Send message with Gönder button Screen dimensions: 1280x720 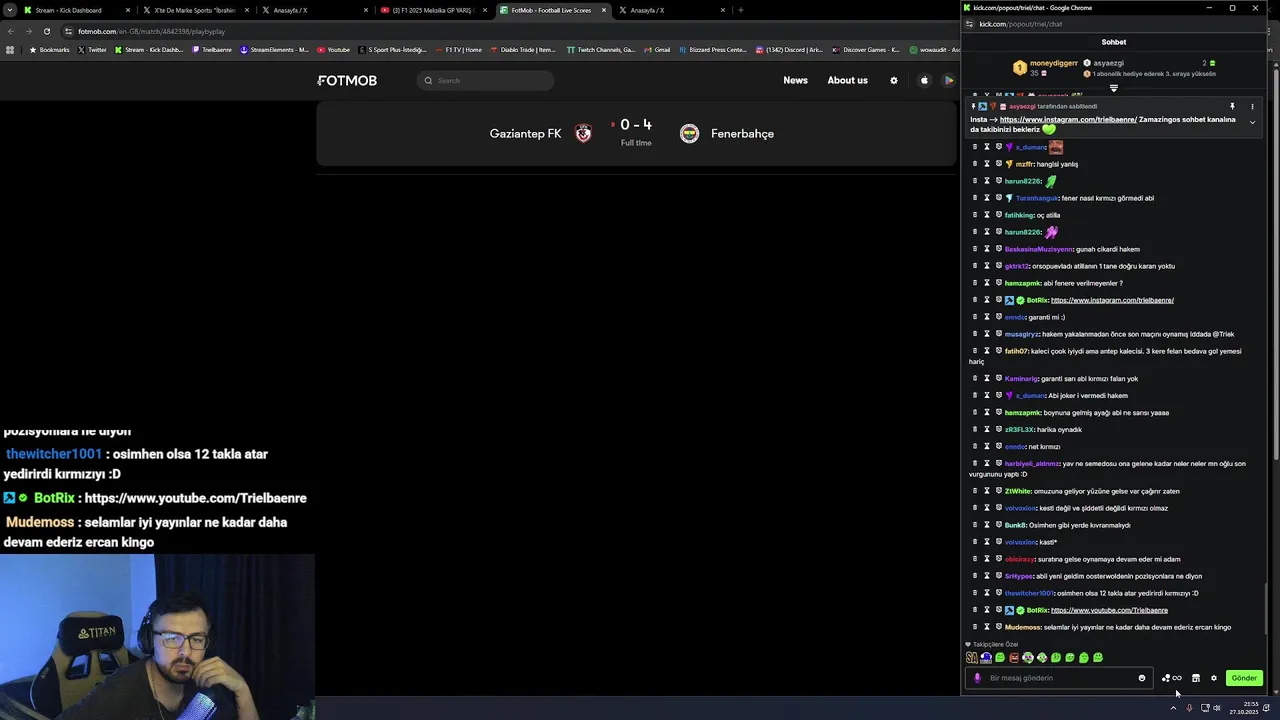1244,678
